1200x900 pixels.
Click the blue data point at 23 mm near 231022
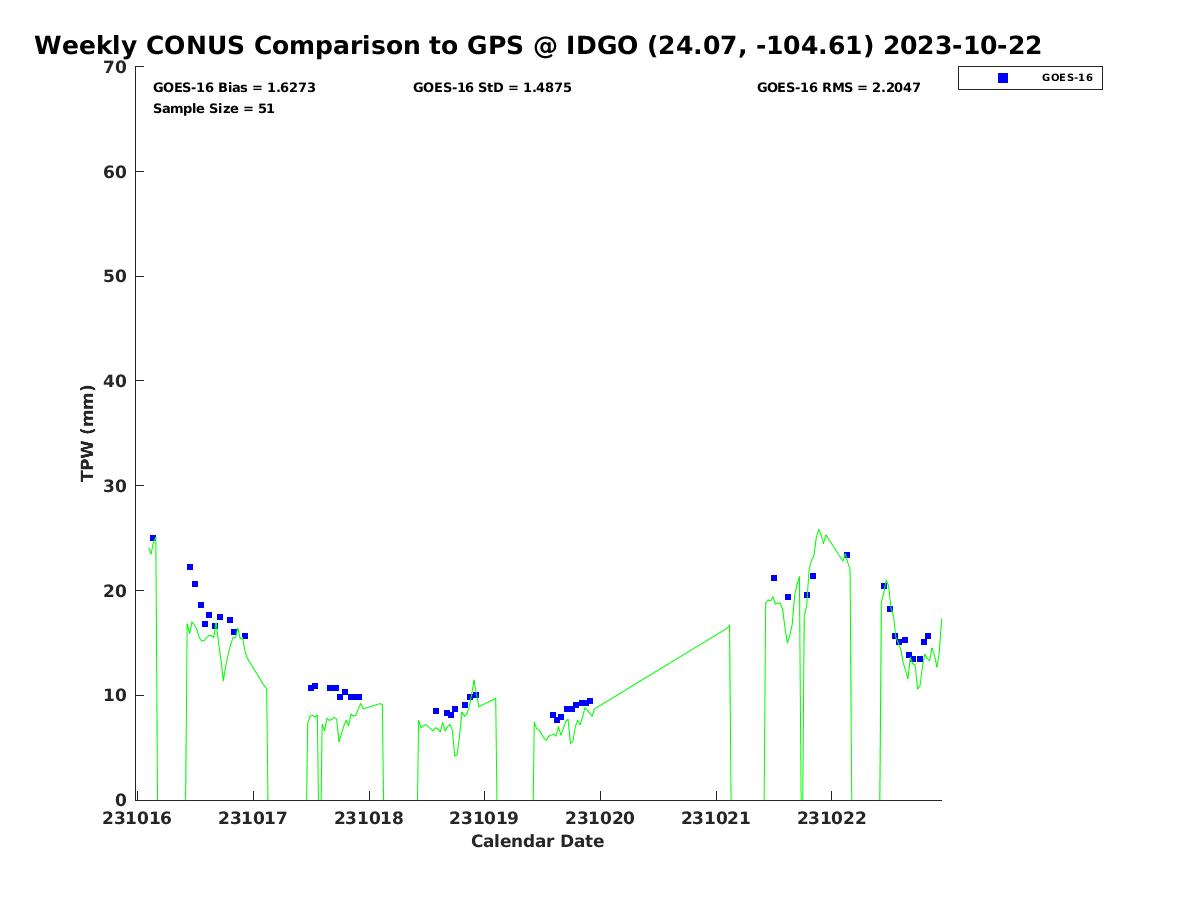[x=847, y=555]
